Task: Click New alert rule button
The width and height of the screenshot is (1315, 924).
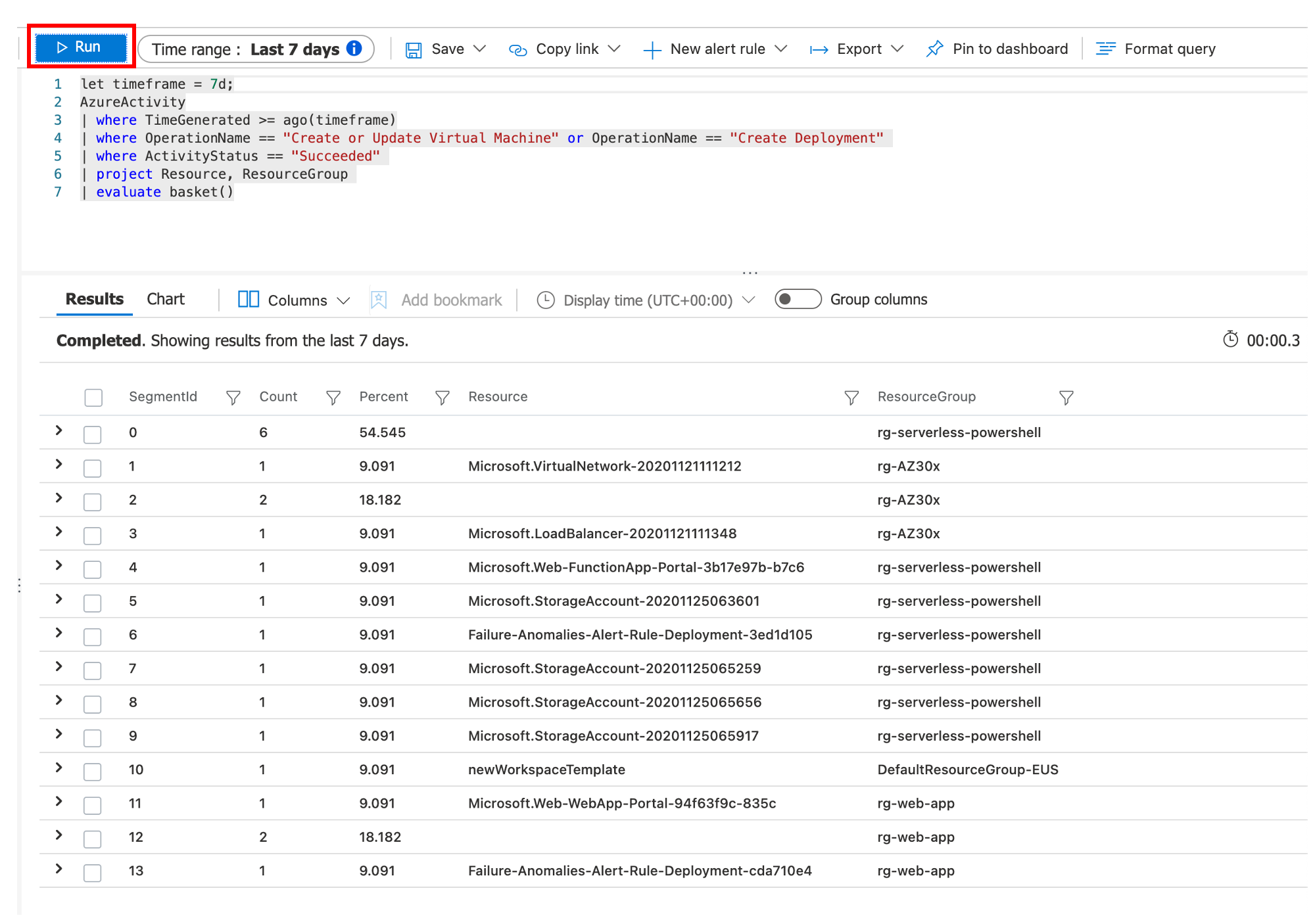Action: tap(715, 49)
